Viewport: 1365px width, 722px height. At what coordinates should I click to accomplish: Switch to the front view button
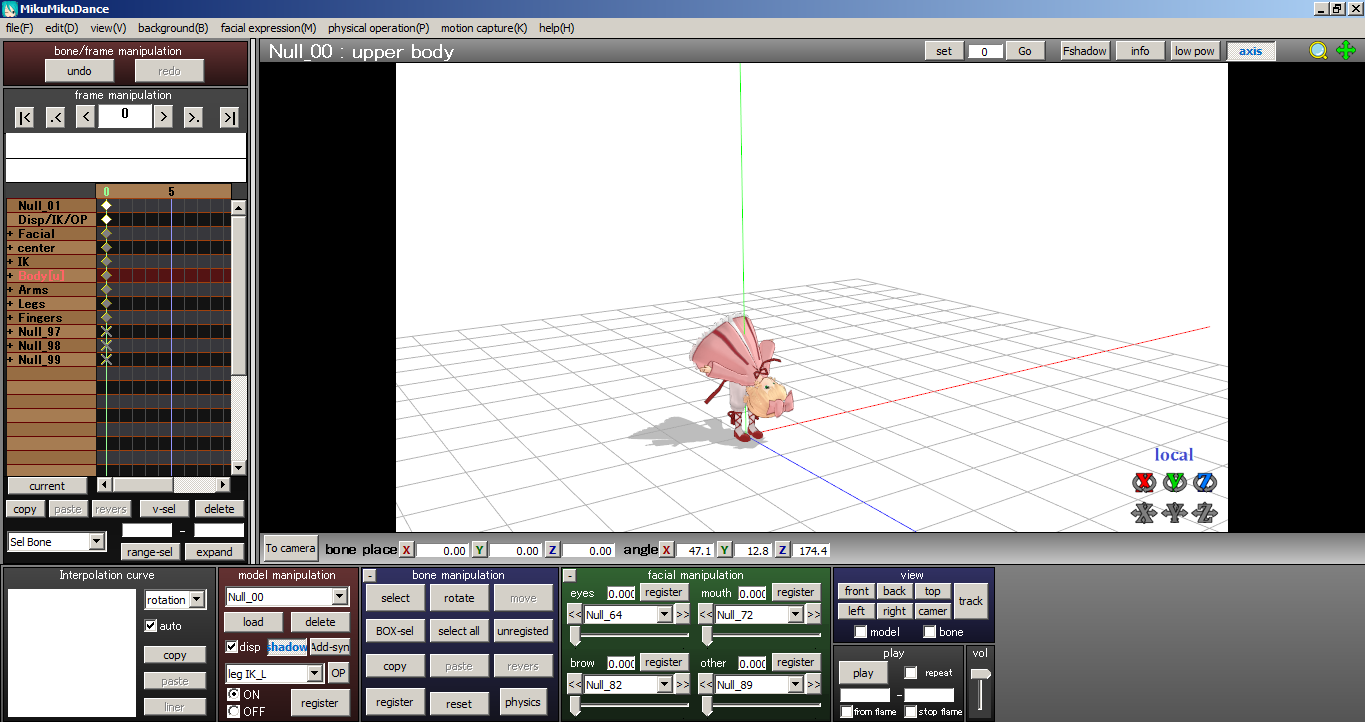pyautogui.click(x=857, y=591)
